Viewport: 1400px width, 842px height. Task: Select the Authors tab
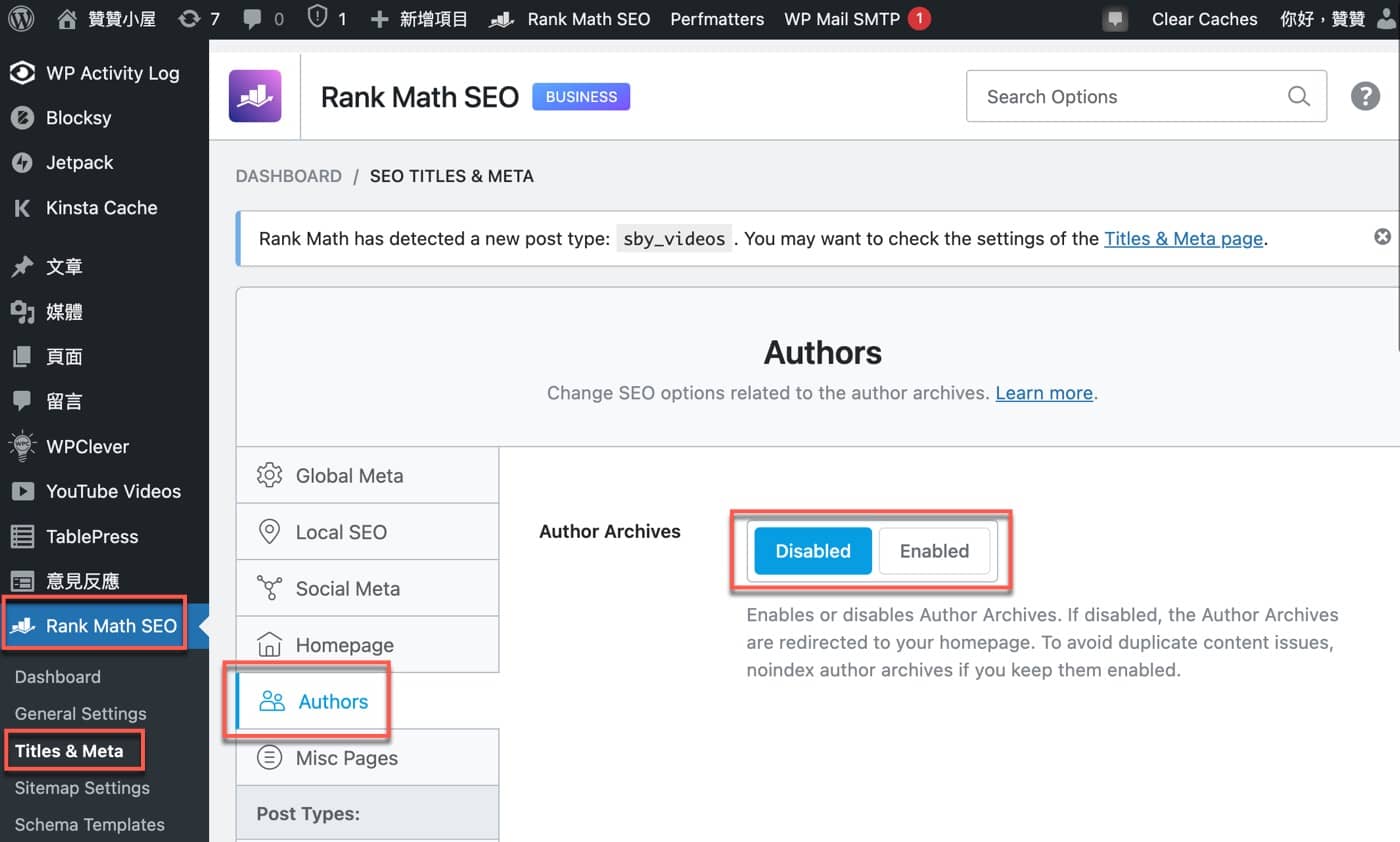[x=367, y=701]
